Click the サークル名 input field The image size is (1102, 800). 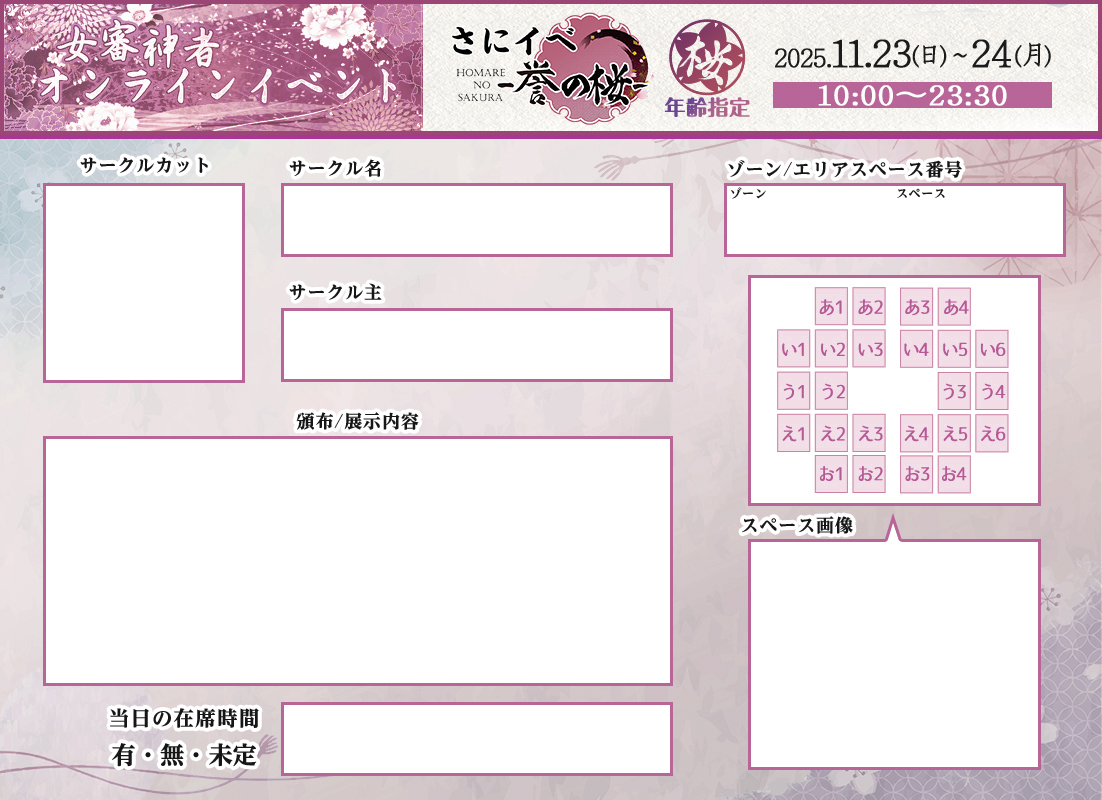477,219
